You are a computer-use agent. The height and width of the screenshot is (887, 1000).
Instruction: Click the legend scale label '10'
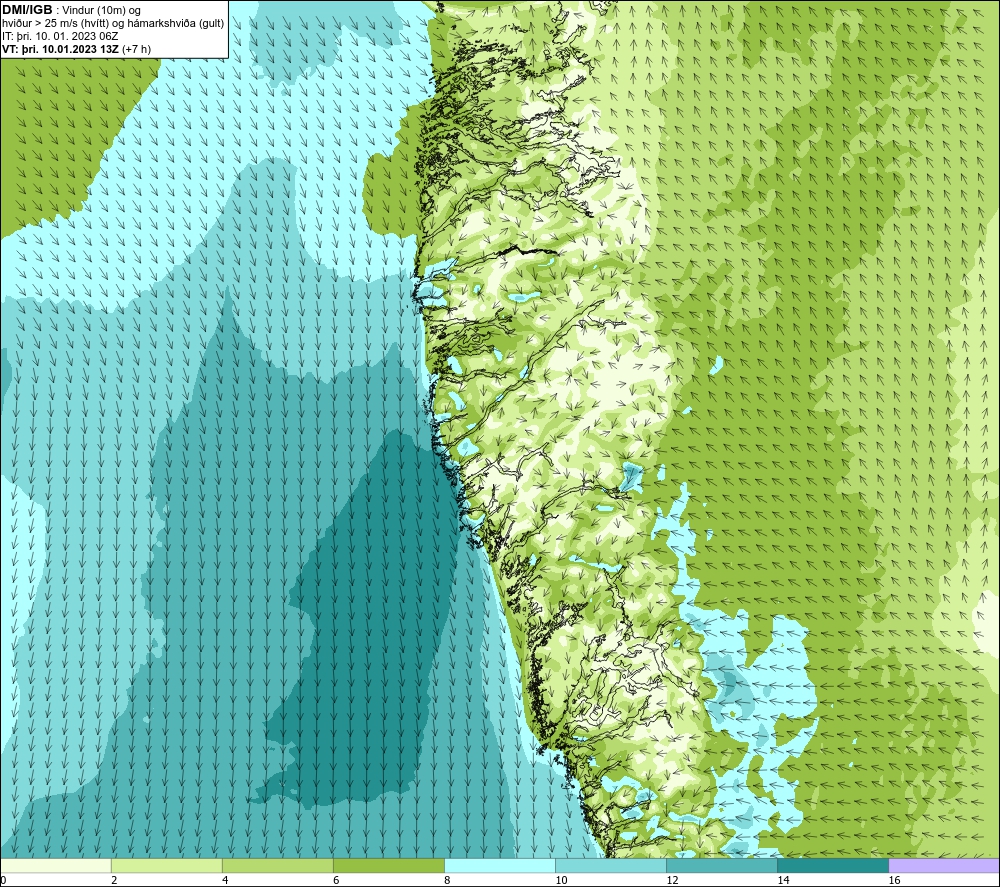click(561, 880)
